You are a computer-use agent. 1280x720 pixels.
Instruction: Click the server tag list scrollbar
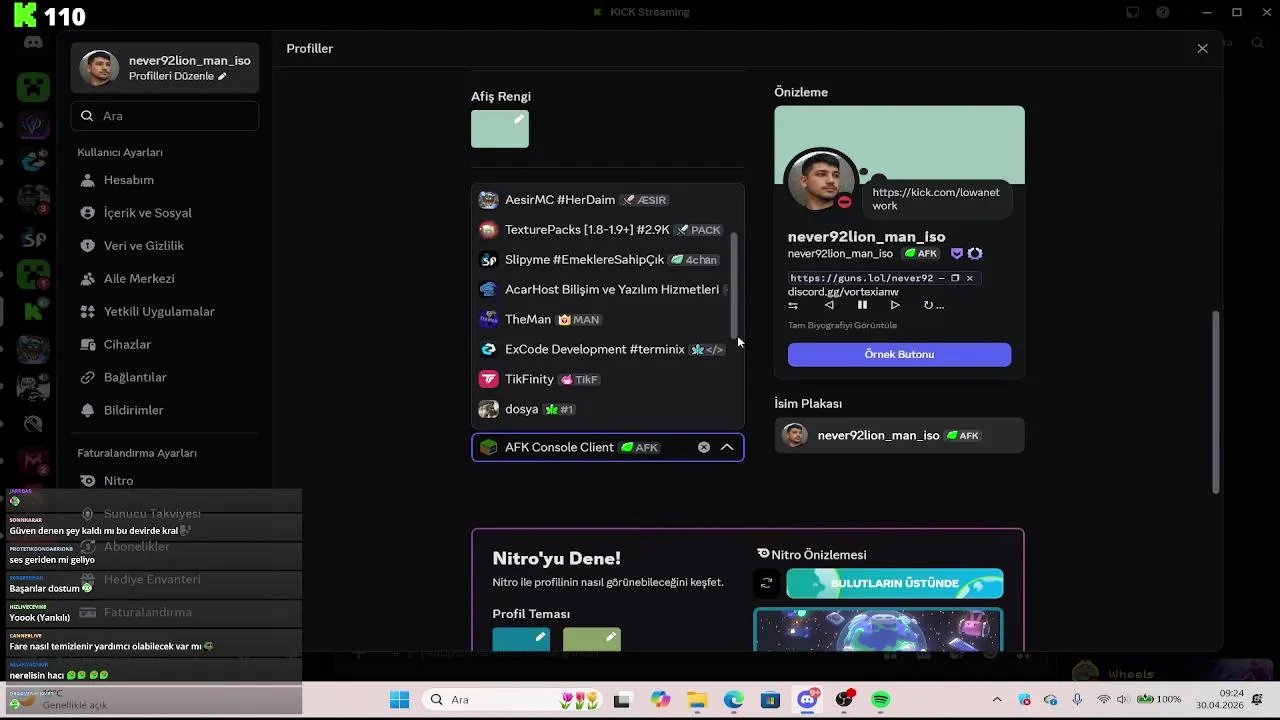coord(735,287)
